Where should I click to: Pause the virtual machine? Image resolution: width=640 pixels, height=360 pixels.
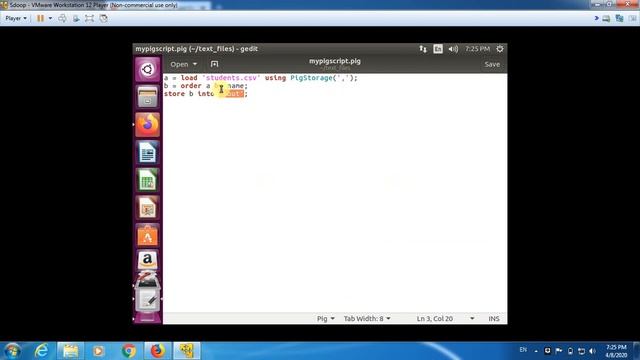point(40,18)
